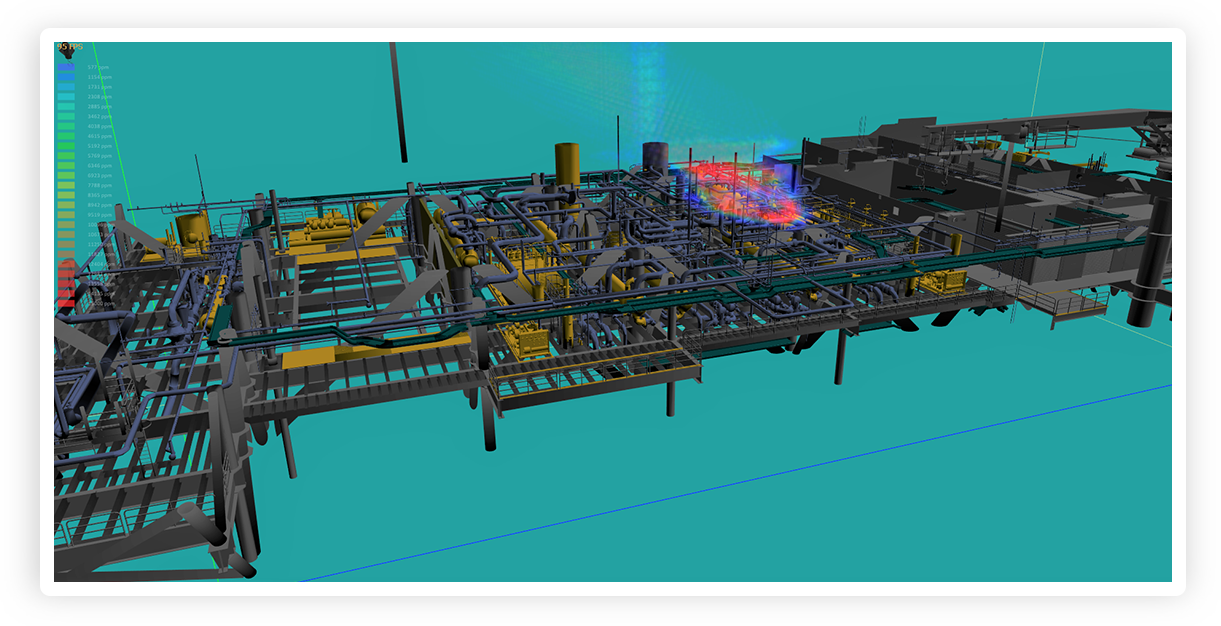1221x626 pixels.
Task: Select the 9519 ppm legend swatch
Action: pyautogui.click(x=66, y=214)
